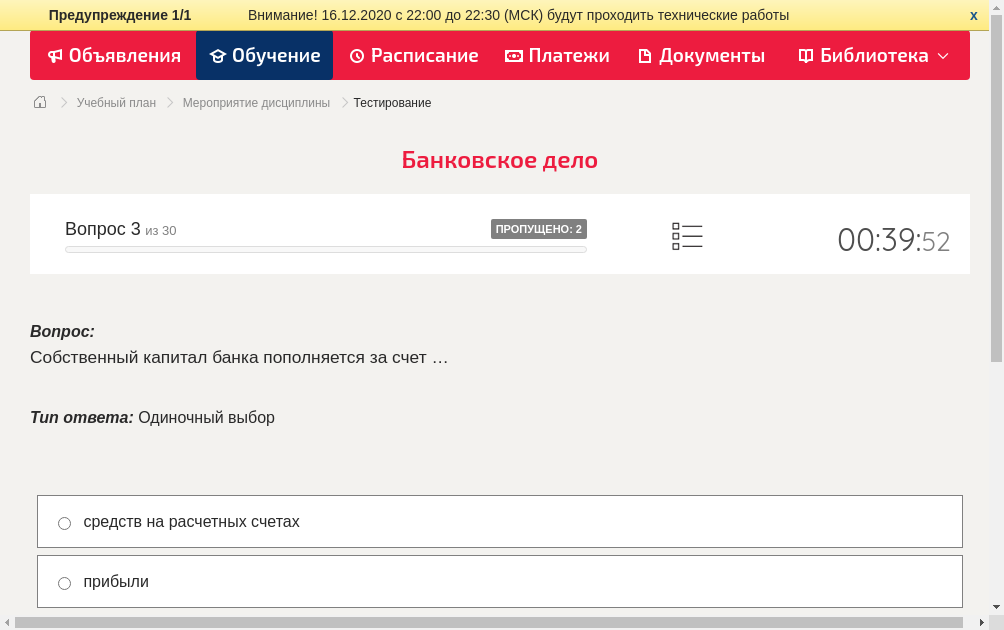Open the question navigator list icon

coord(687,236)
